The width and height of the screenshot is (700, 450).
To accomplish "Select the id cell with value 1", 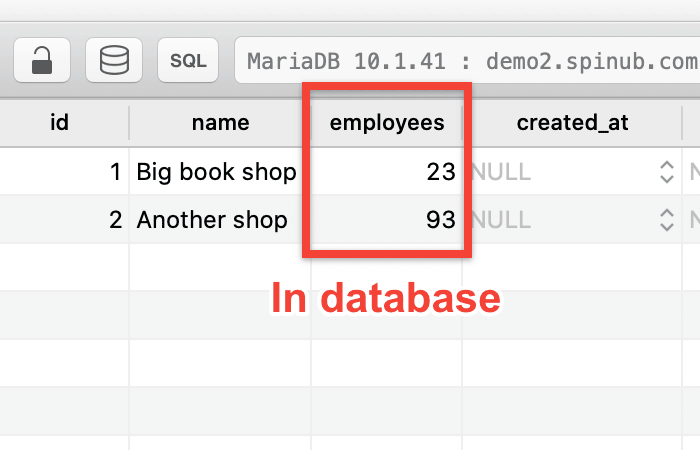I will [64, 172].
